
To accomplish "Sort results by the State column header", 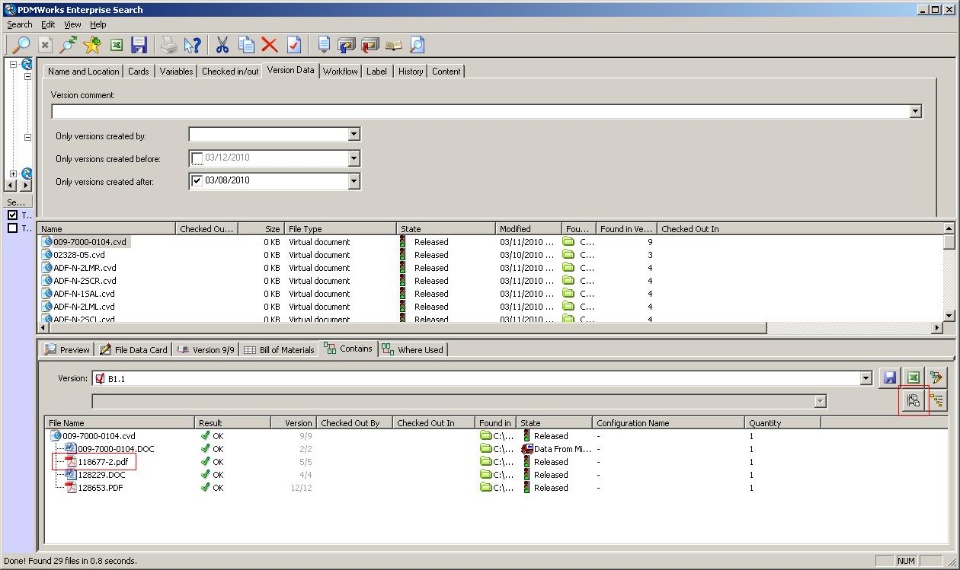I will pos(446,228).
